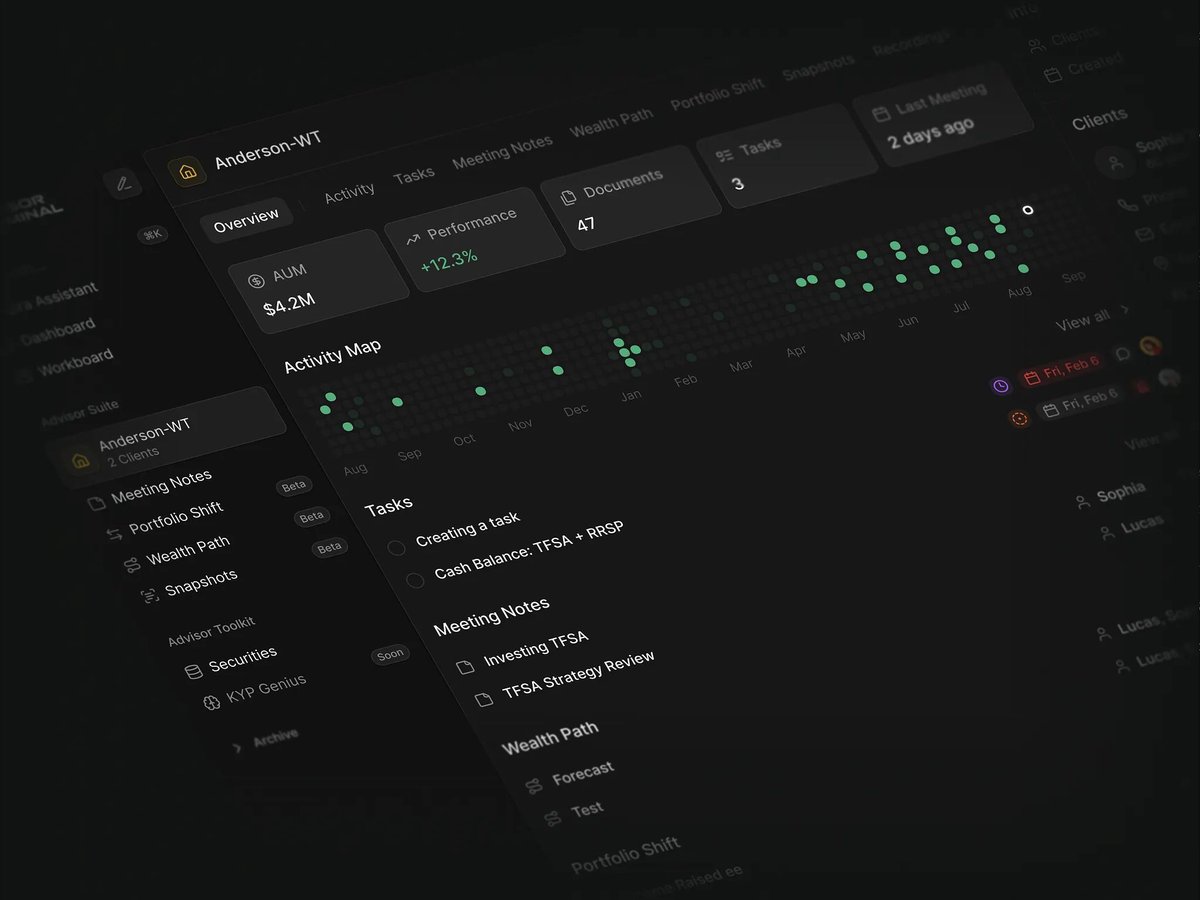
Task: Click the Forecast wealth path icon
Action: (533, 786)
